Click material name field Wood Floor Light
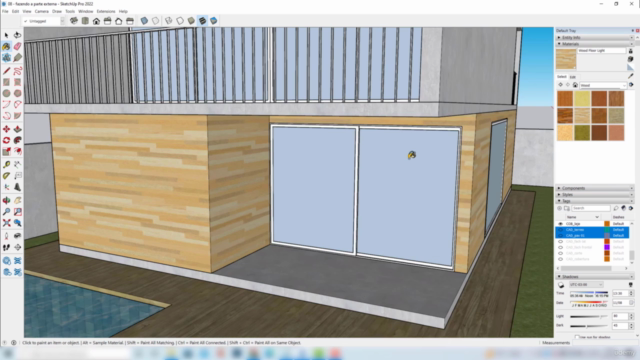Screen dimensions: 640x360 point(601,51)
